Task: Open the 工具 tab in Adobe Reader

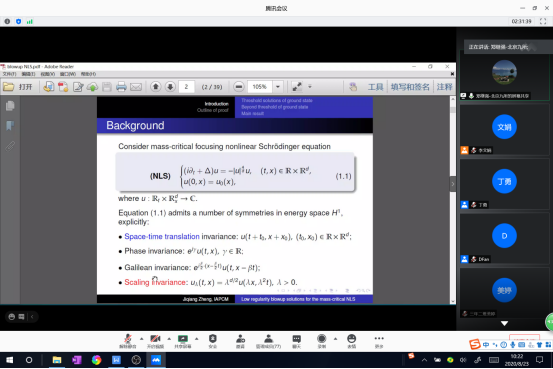Action: [x=375, y=87]
